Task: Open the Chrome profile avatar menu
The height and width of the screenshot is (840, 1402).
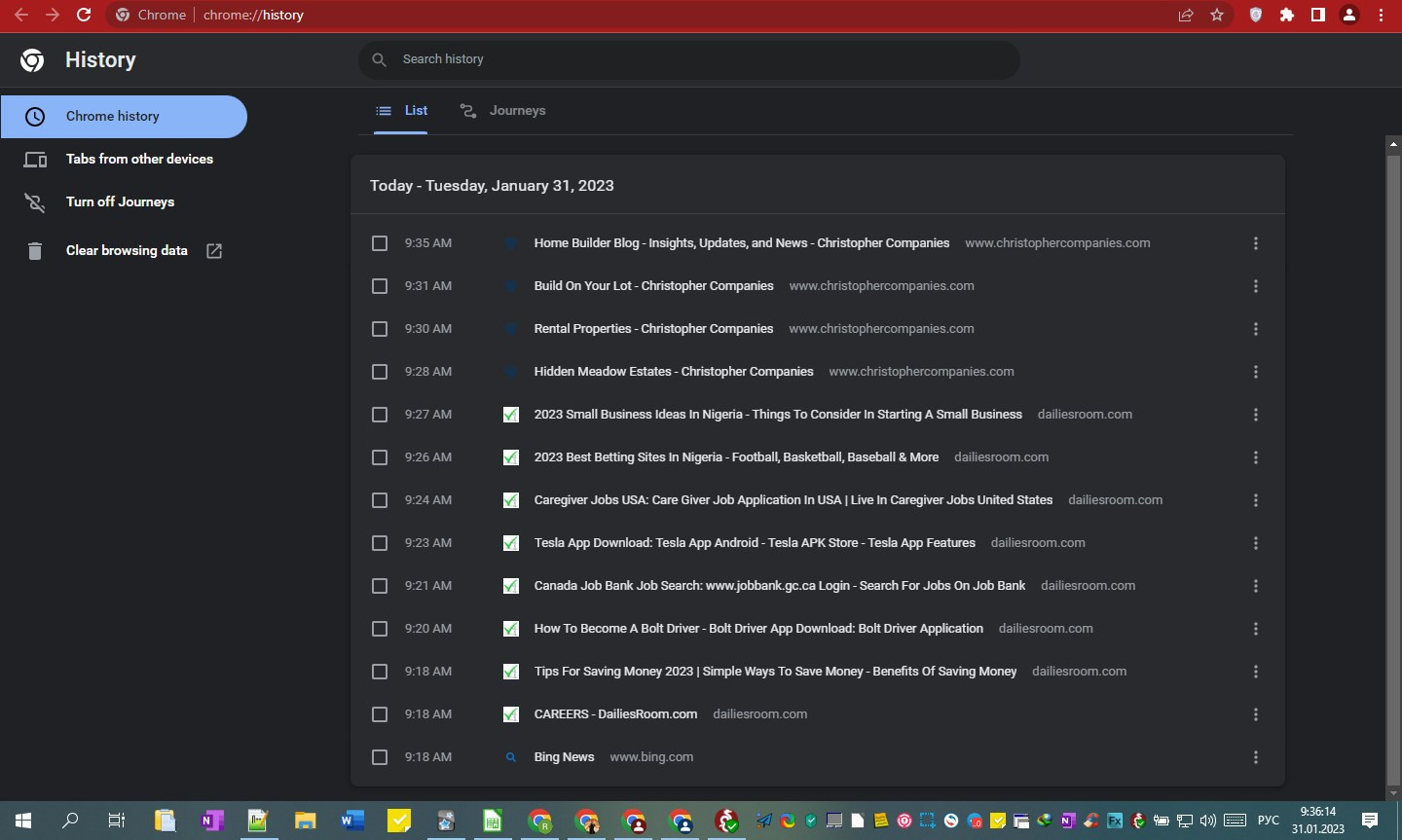Action: (1349, 15)
